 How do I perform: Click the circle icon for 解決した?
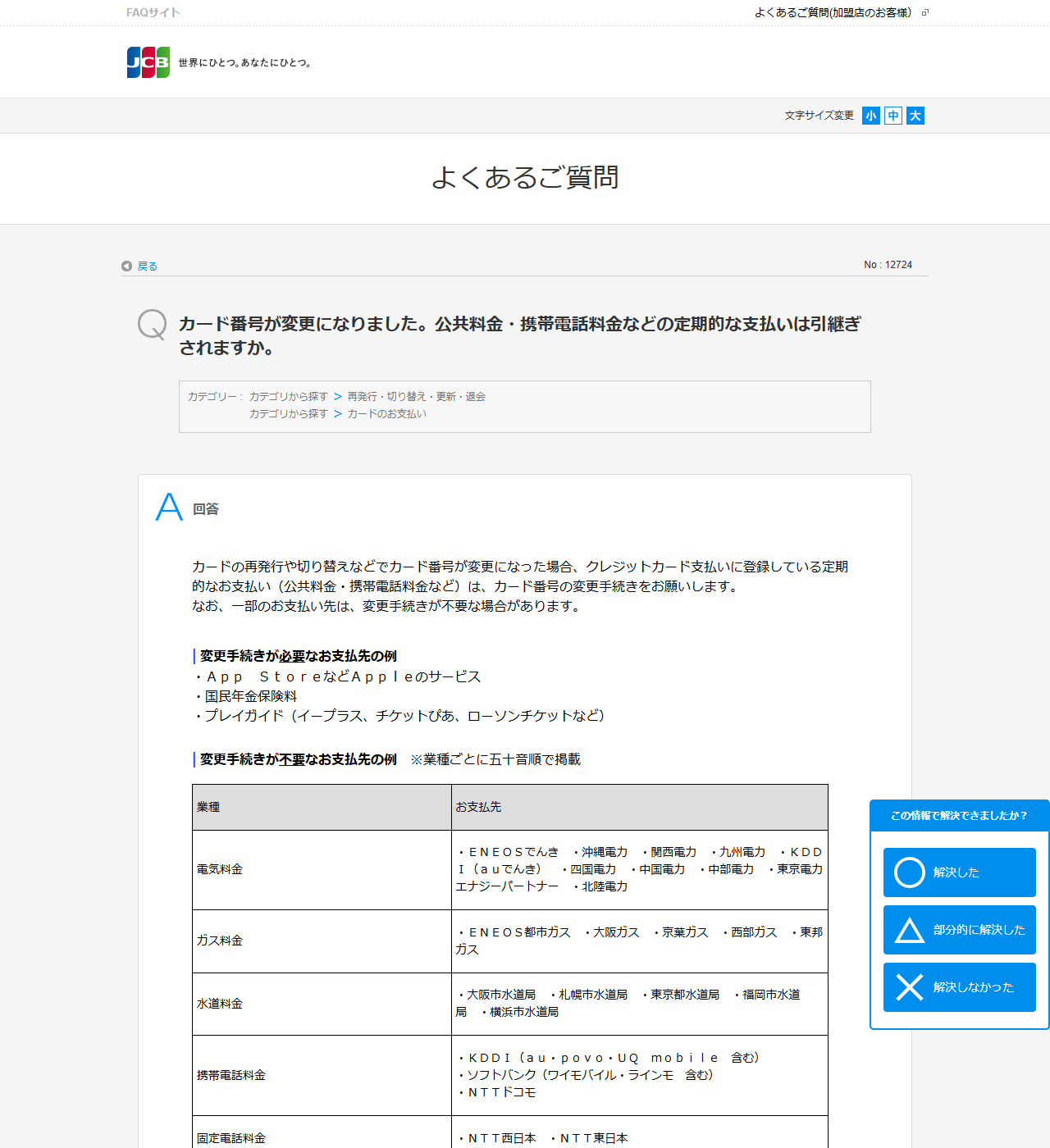[x=910, y=872]
